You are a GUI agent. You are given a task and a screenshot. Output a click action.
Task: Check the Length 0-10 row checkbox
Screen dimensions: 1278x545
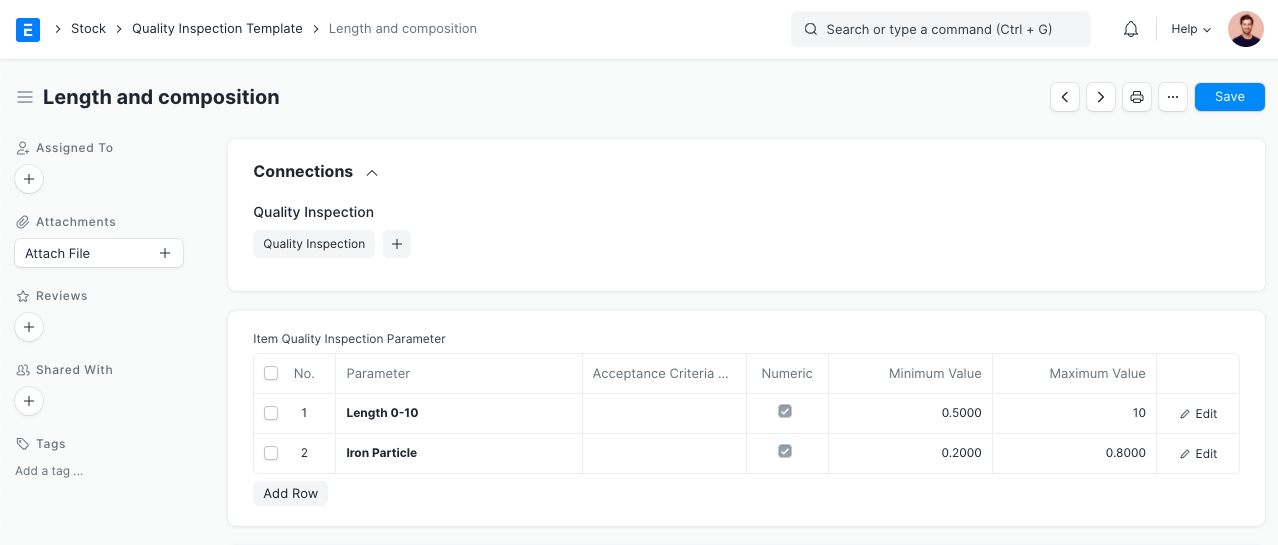coord(271,413)
